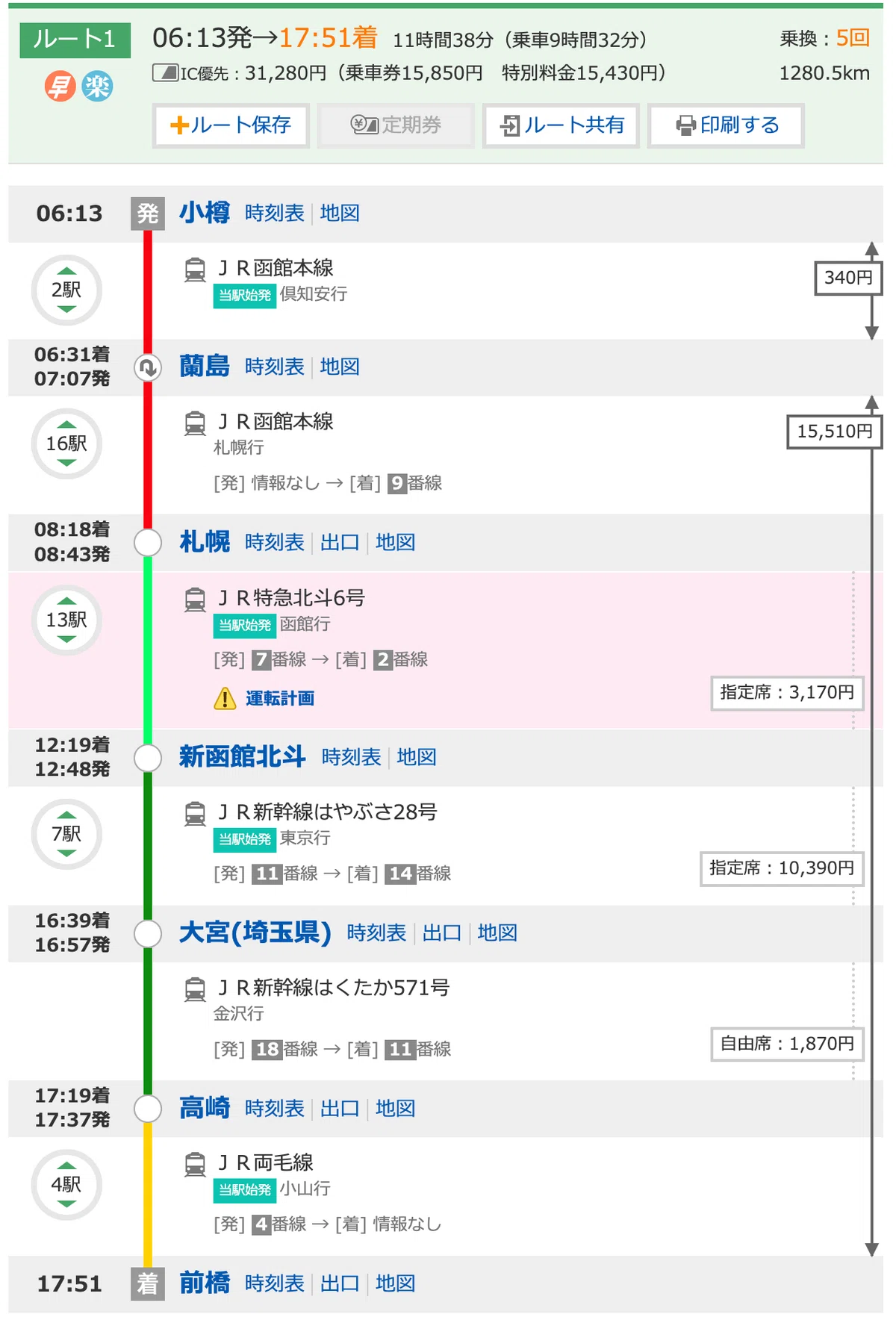Click the train icon next to ＪＲ両毛線
The image size is (896, 1320).
pyautogui.click(x=195, y=1165)
